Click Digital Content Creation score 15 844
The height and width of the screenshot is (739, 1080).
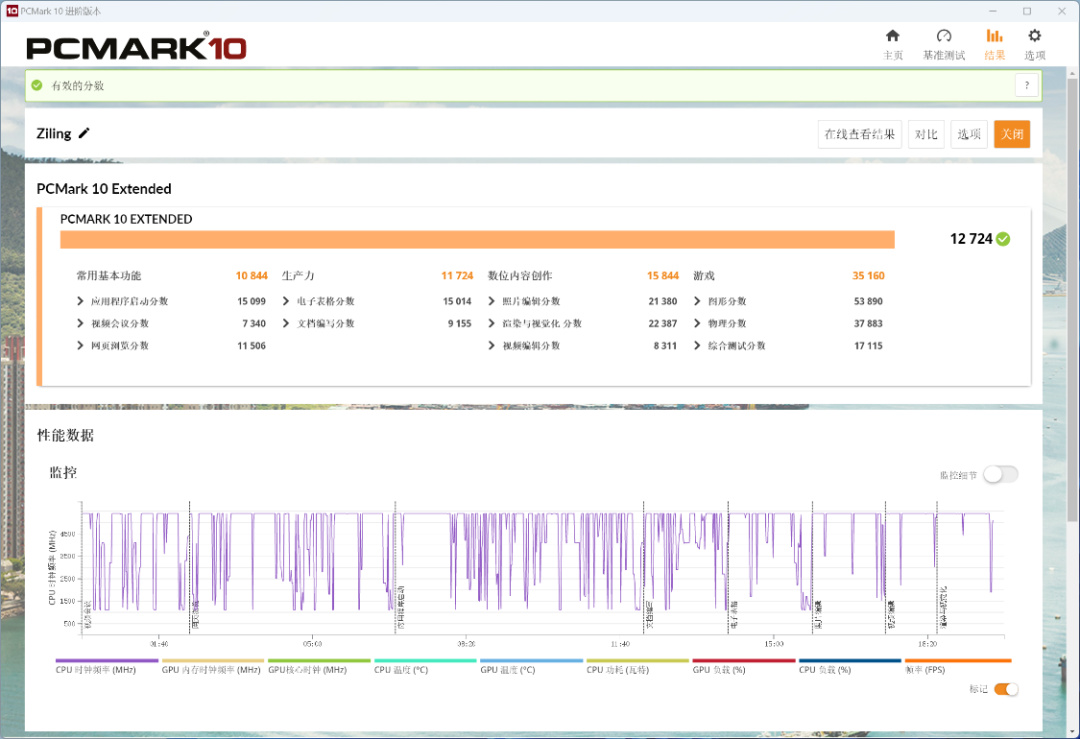click(x=663, y=275)
